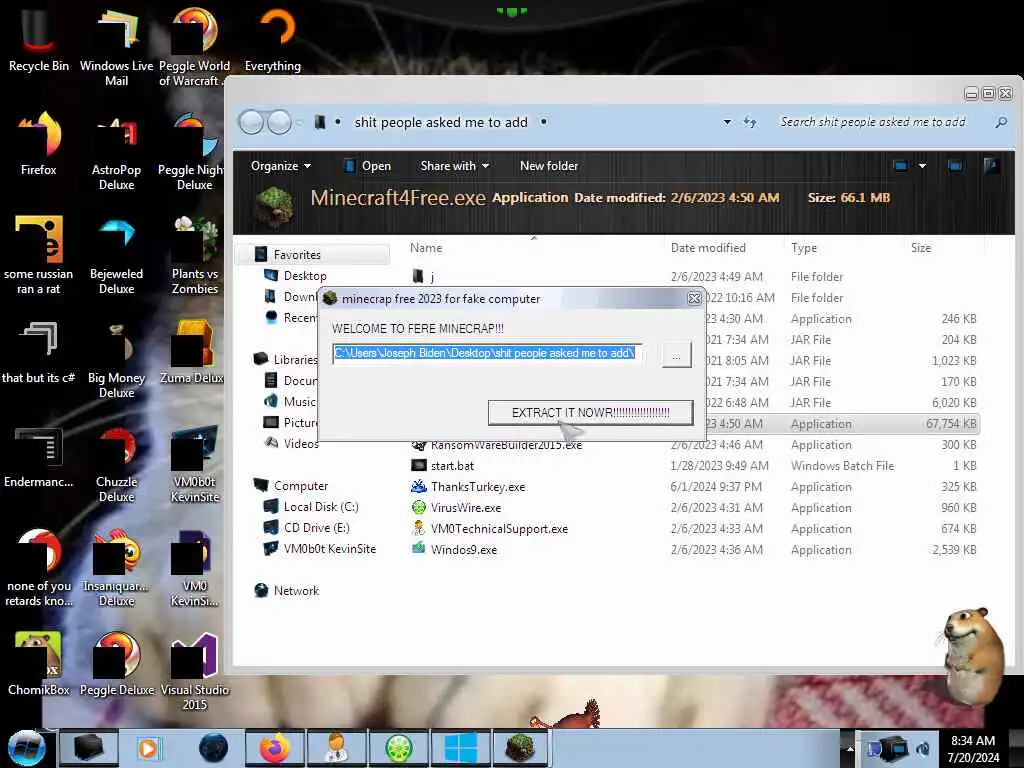1024x768 pixels.
Task: Close the minecrap free 2023 dialog
Action: 694,298
